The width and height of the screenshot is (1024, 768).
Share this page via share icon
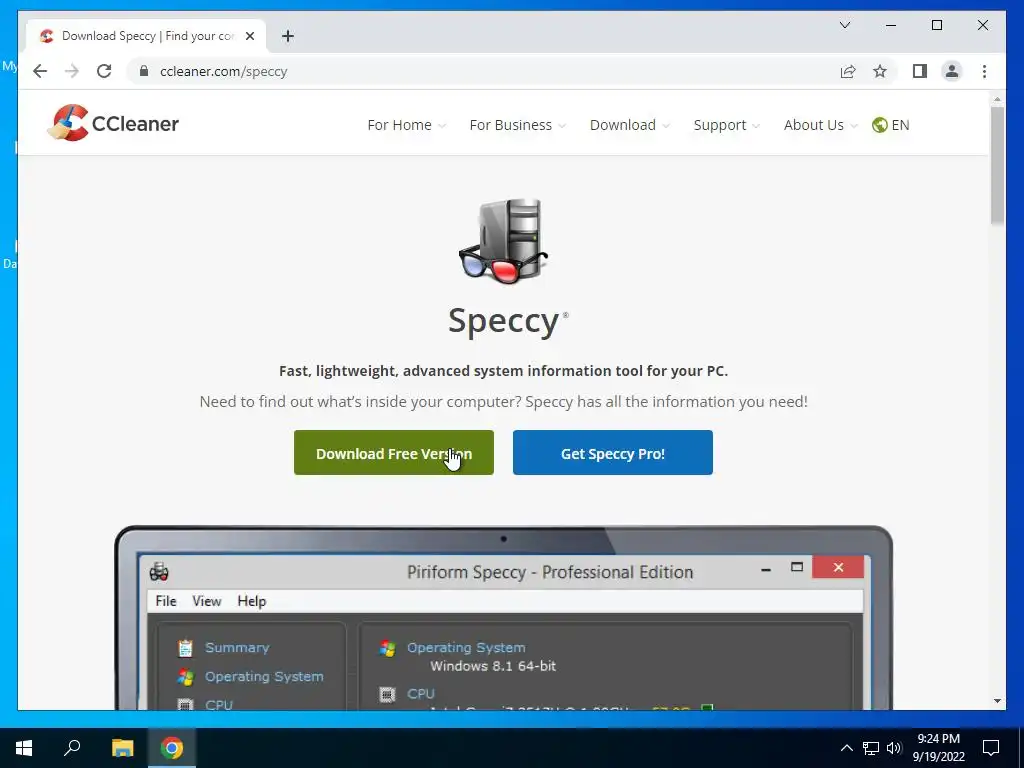(848, 71)
